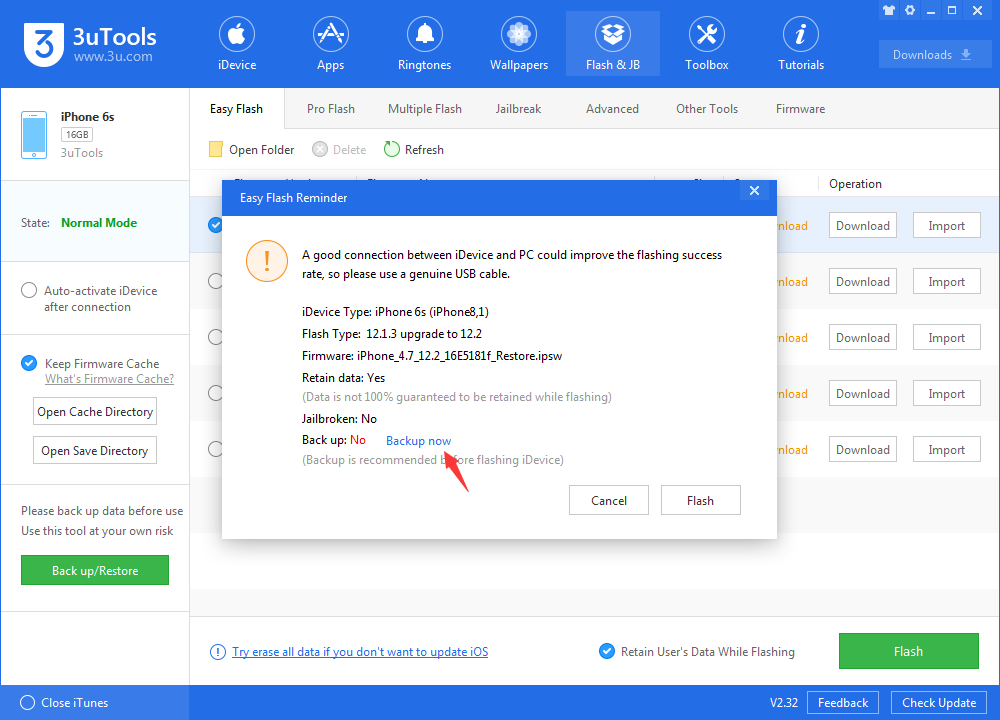Switch to the Easy Flash tab
The height and width of the screenshot is (720, 1000).
point(237,109)
